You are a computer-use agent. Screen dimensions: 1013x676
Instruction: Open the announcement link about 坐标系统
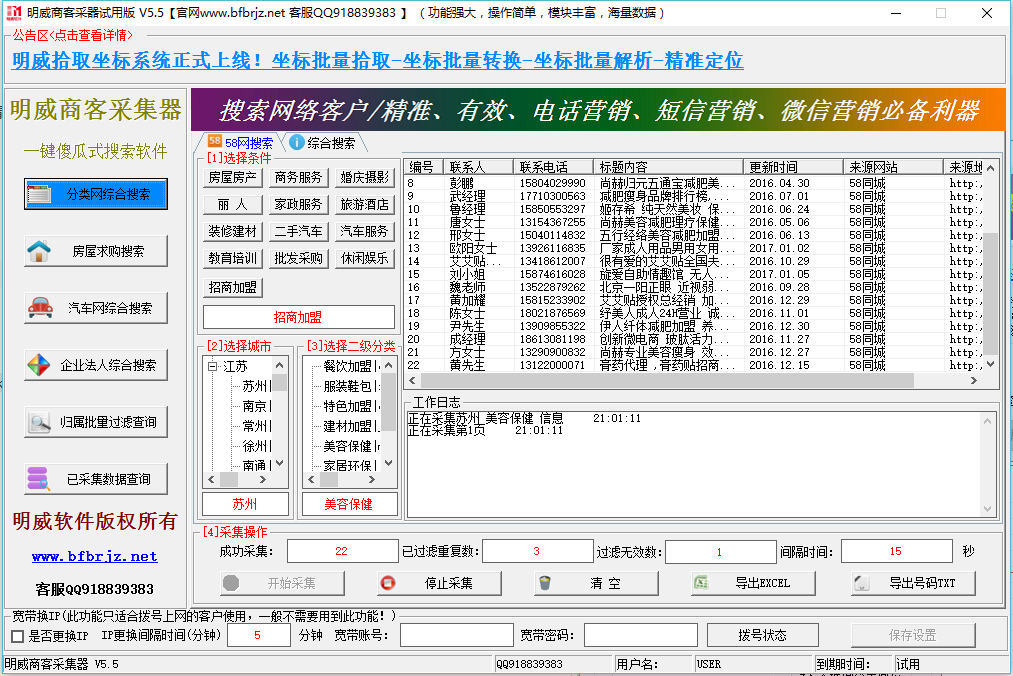tap(378, 61)
